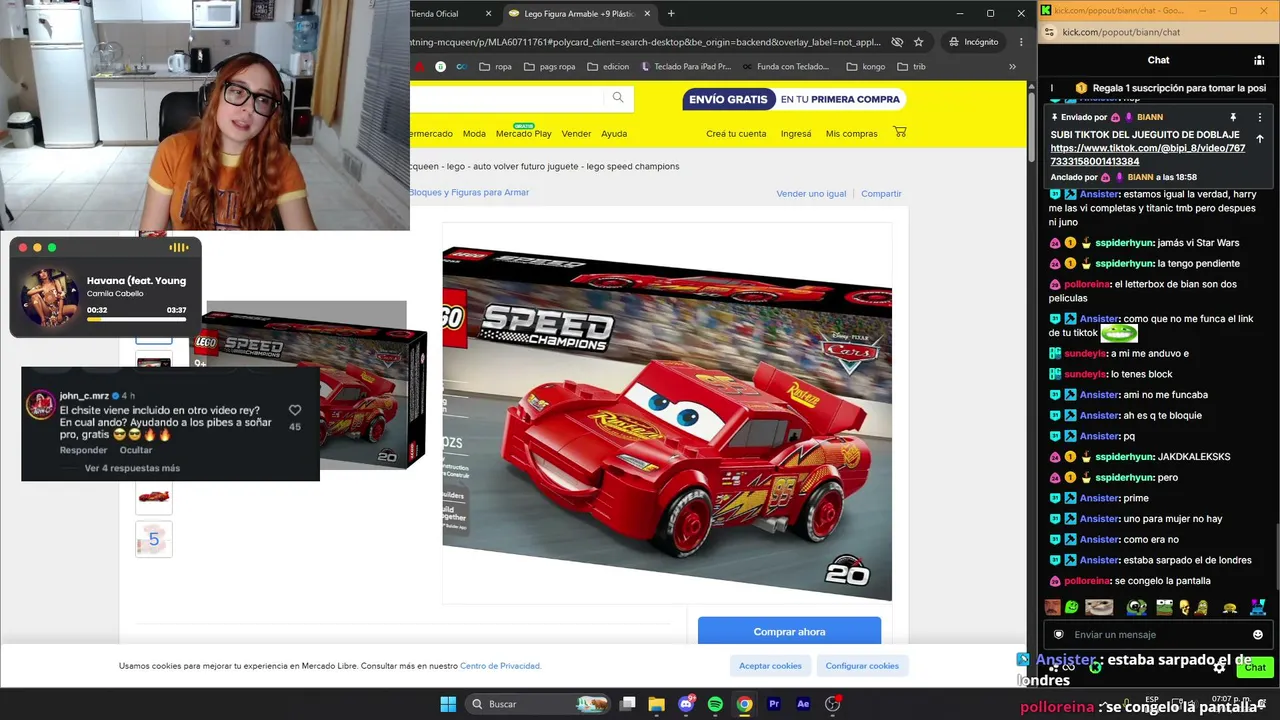Viewport: 1280px width, 720px height.
Task: Expand Ver 4 respuestas más
Action: 132,468
